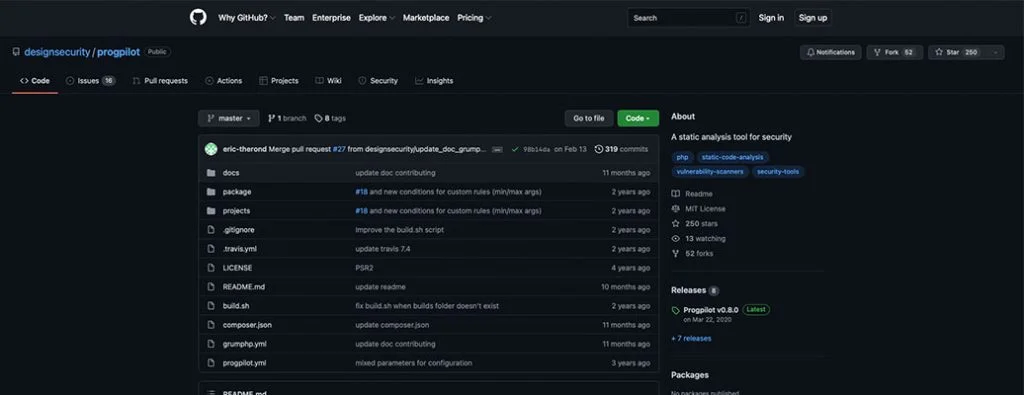Click the Team nav link
The height and width of the screenshot is (395, 1024).
pyautogui.click(x=294, y=18)
